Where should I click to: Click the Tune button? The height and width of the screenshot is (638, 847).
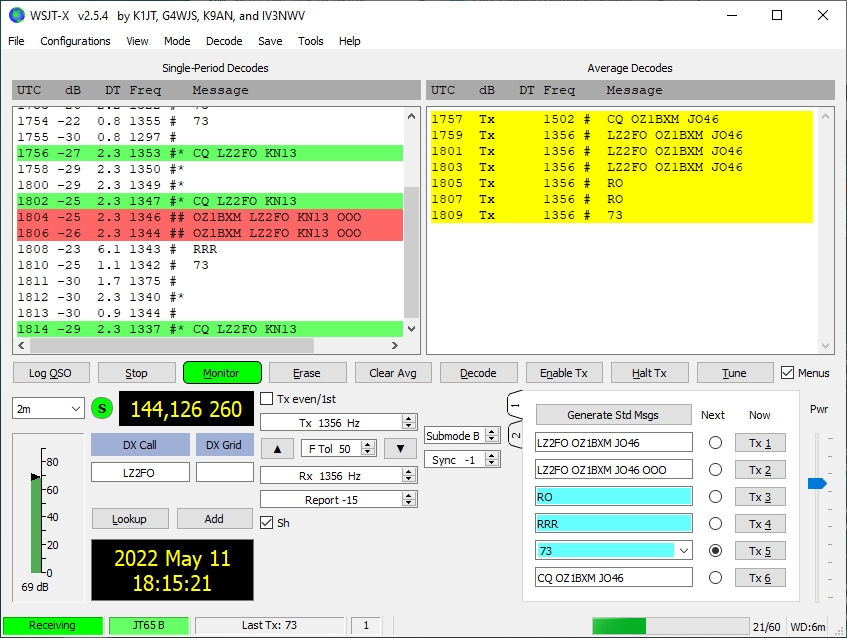coord(735,373)
